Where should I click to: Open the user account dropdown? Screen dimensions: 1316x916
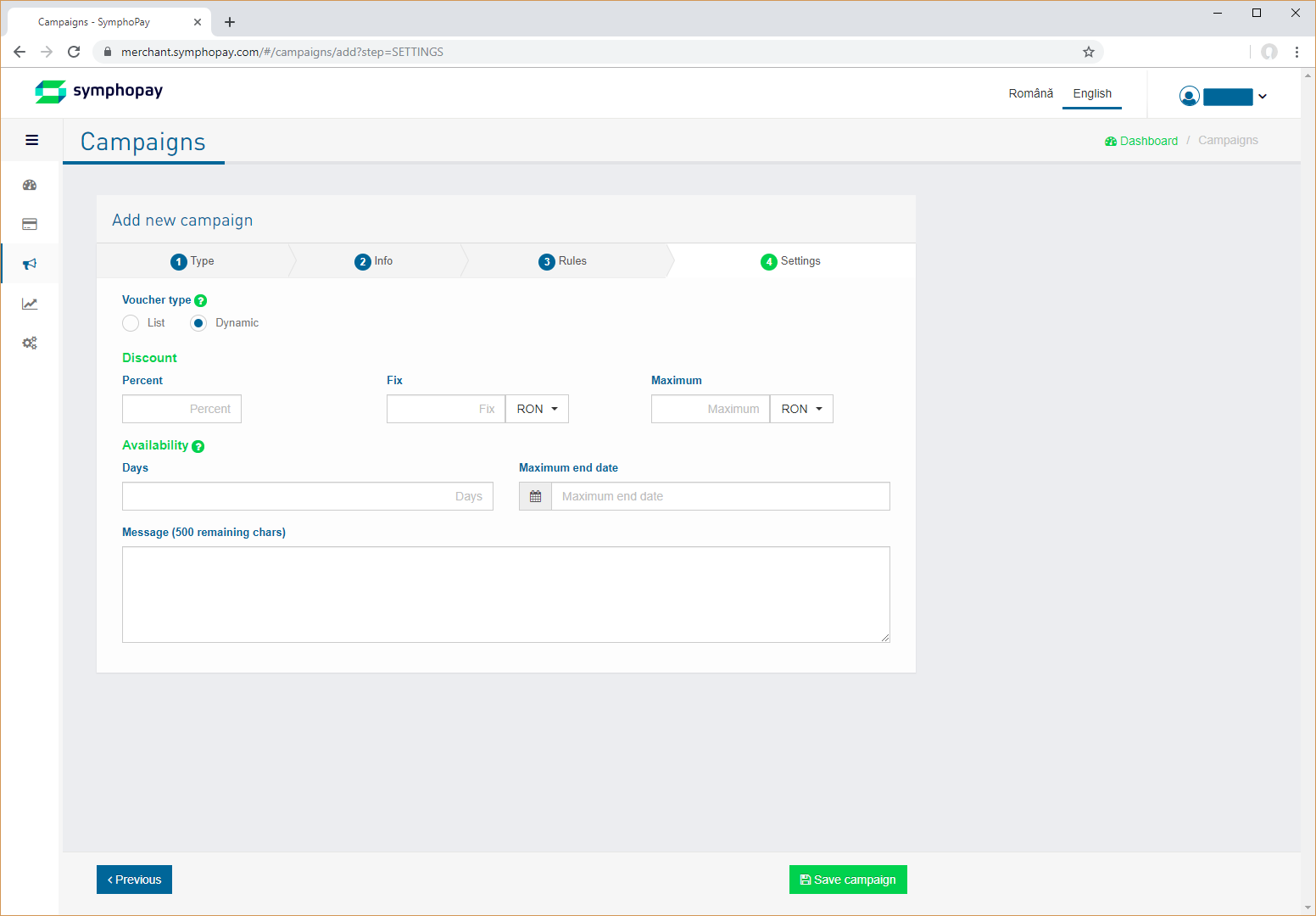pyautogui.click(x=1224, y=97)
